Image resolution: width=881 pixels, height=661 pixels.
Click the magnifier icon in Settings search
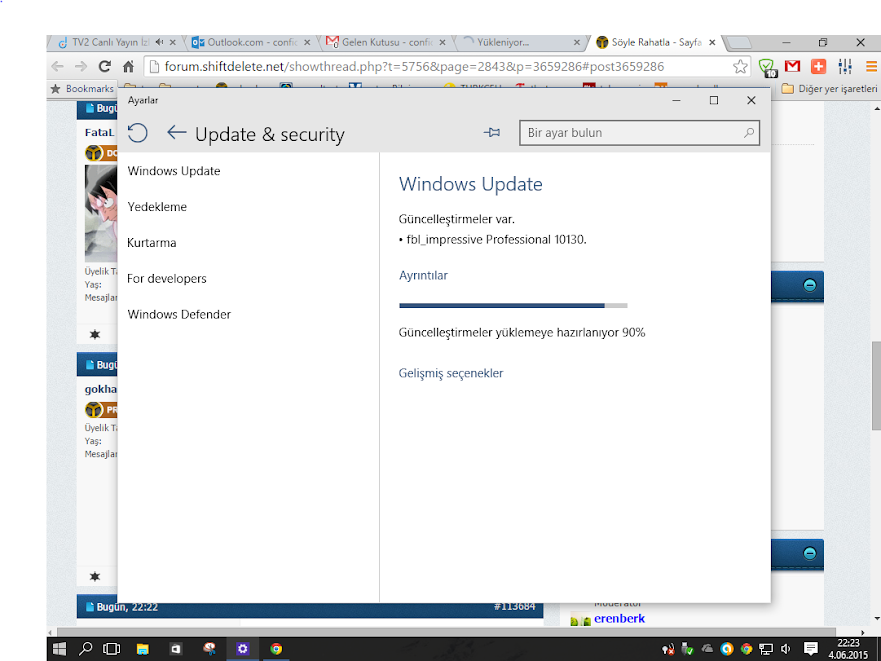coord(748,133)
